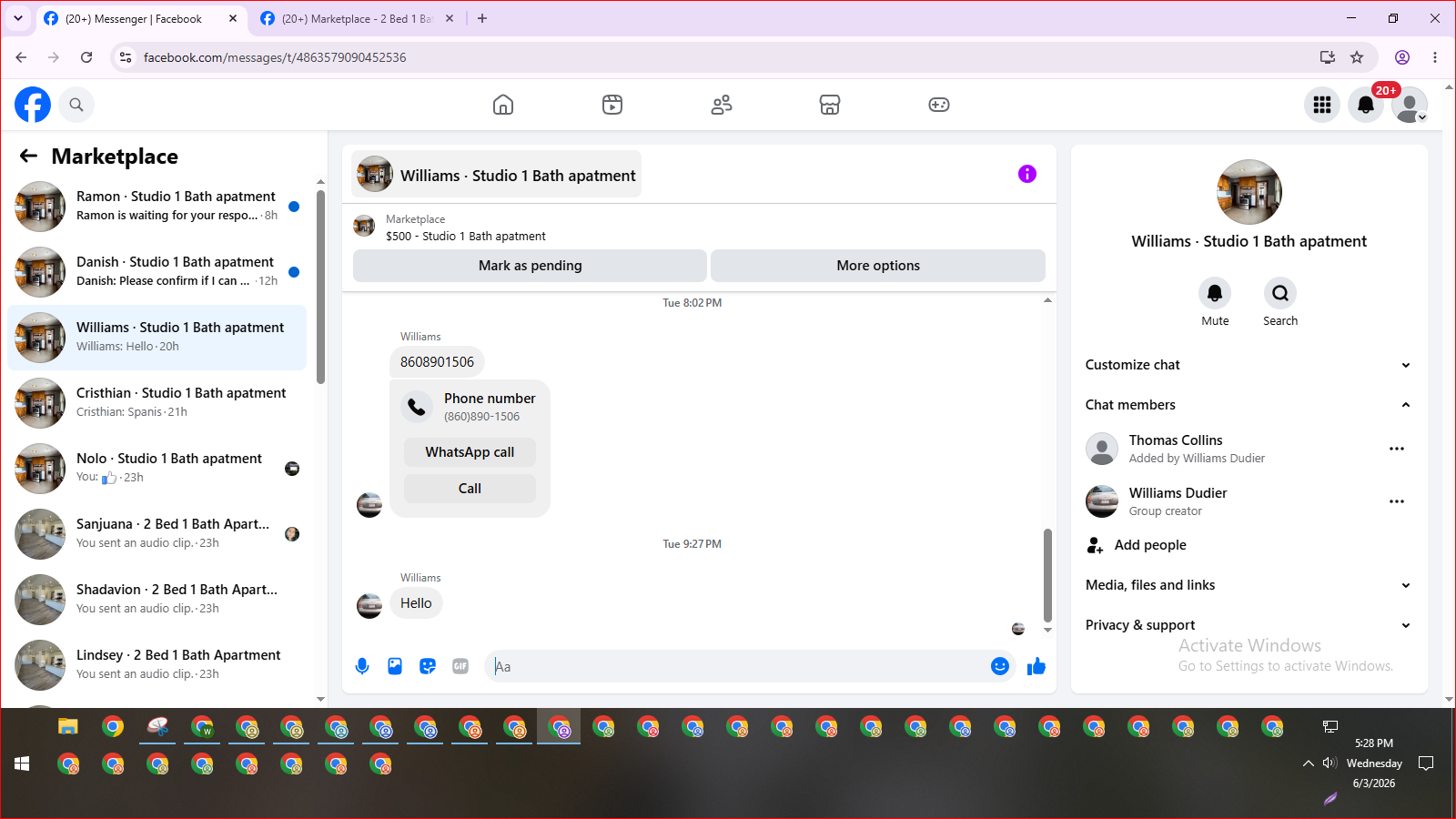Image resolution: width=1456 pixels, height=819 pixels.
Task: Open Nolo Studio 1 Bath conversation
Action: click(157, 469)
